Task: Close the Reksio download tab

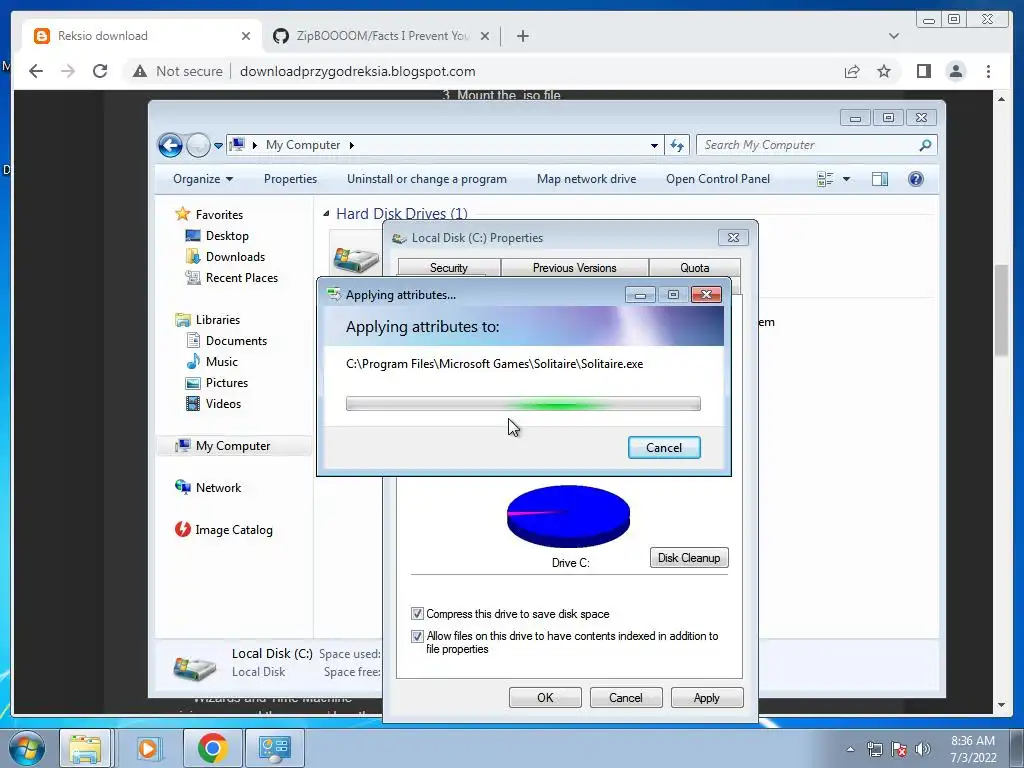Action: pyautogui.click(x=246, y=36)
